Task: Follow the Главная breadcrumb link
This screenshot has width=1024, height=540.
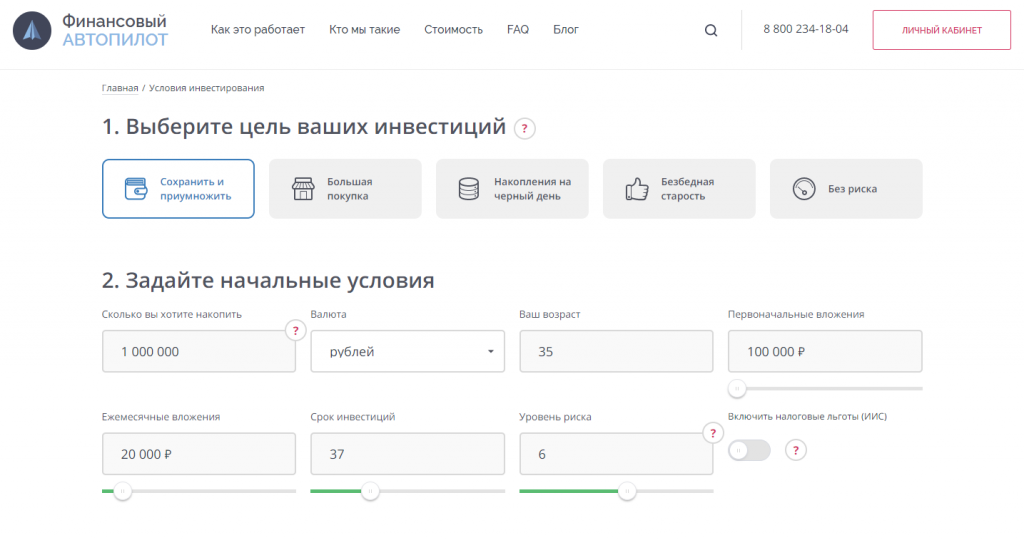Action: (x=120, y=88)
